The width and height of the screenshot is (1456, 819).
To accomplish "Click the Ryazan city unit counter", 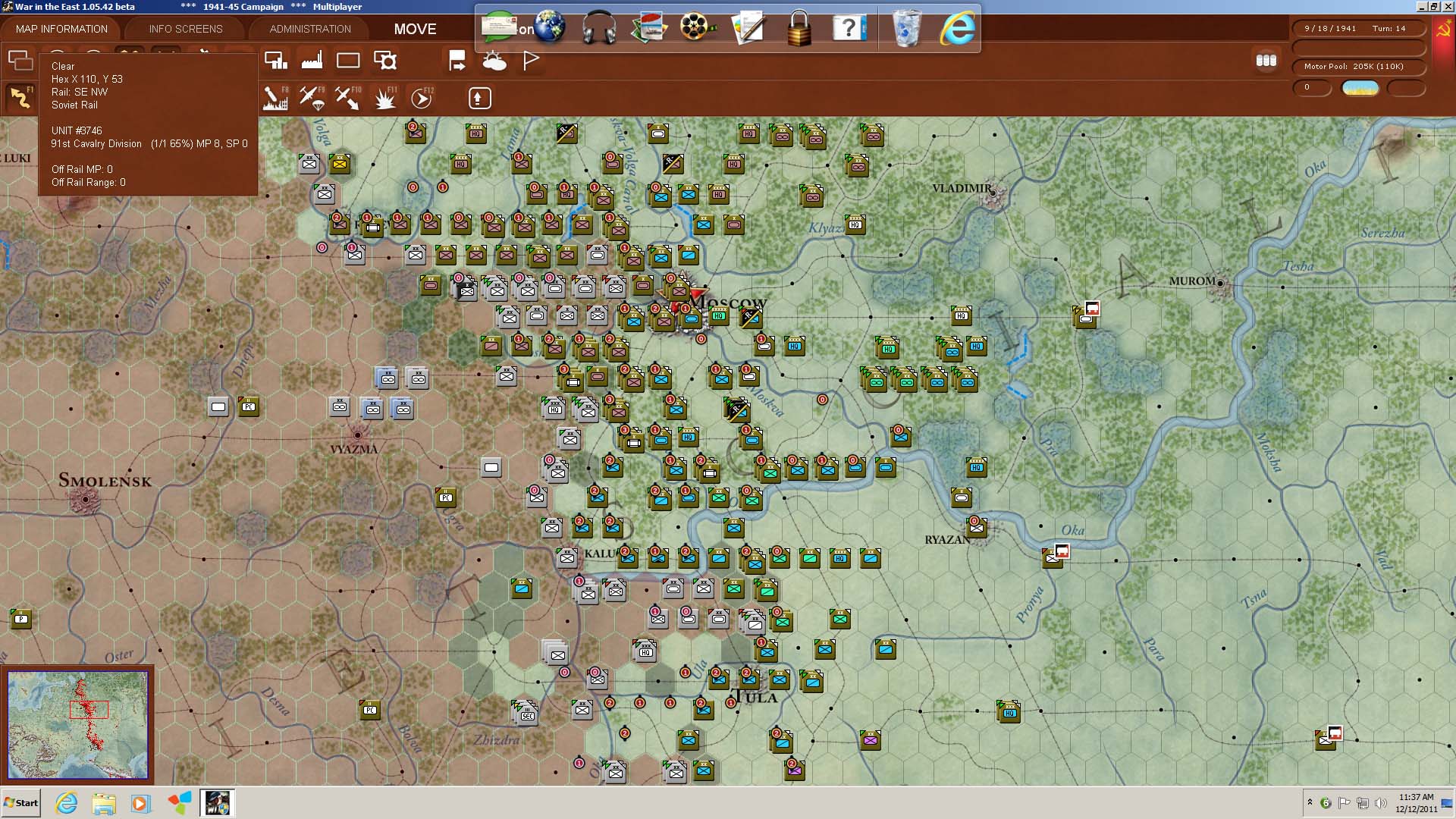I will tap(976, 527).
